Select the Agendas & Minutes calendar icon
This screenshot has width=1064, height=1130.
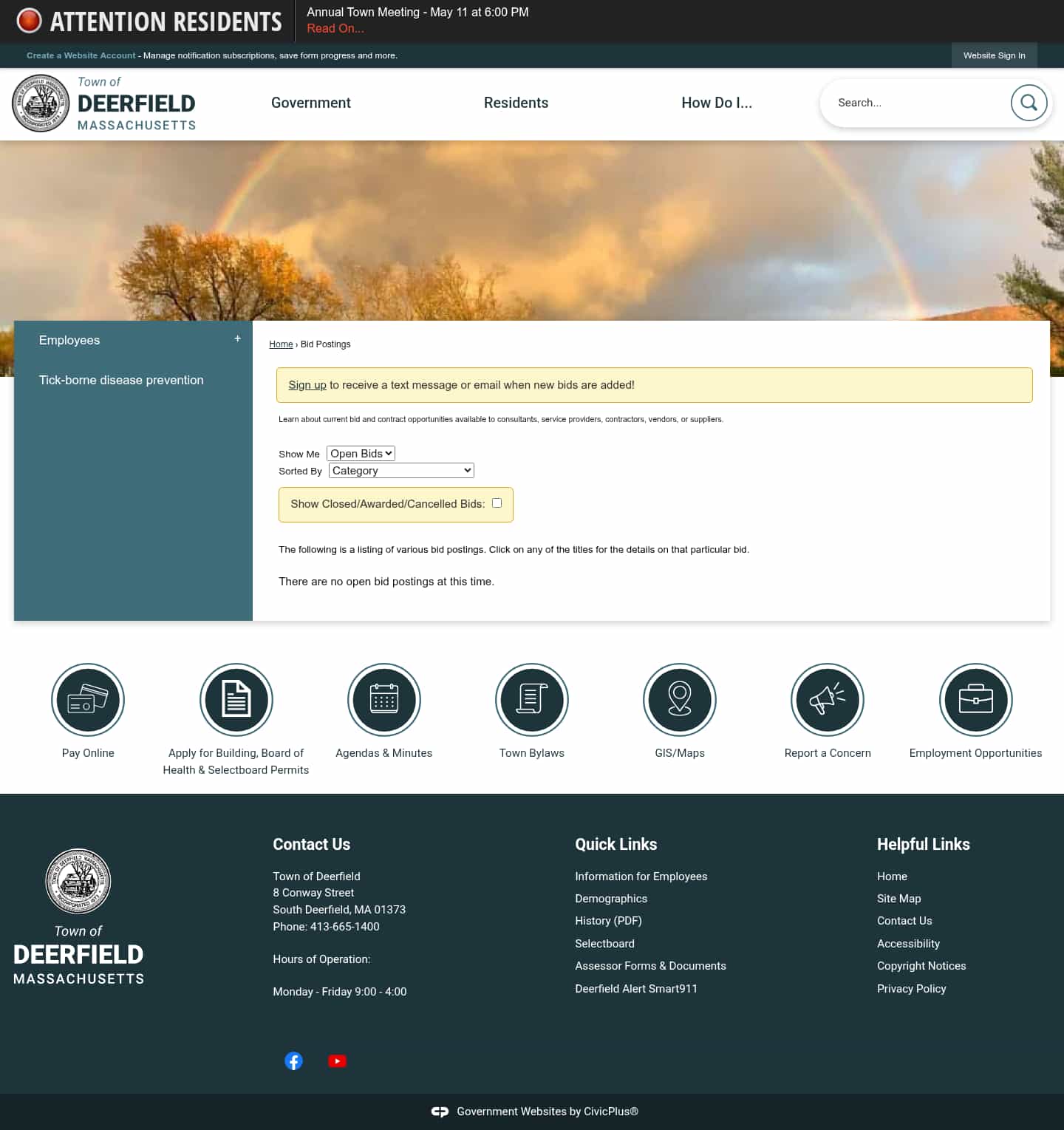(x=383, y=700)
